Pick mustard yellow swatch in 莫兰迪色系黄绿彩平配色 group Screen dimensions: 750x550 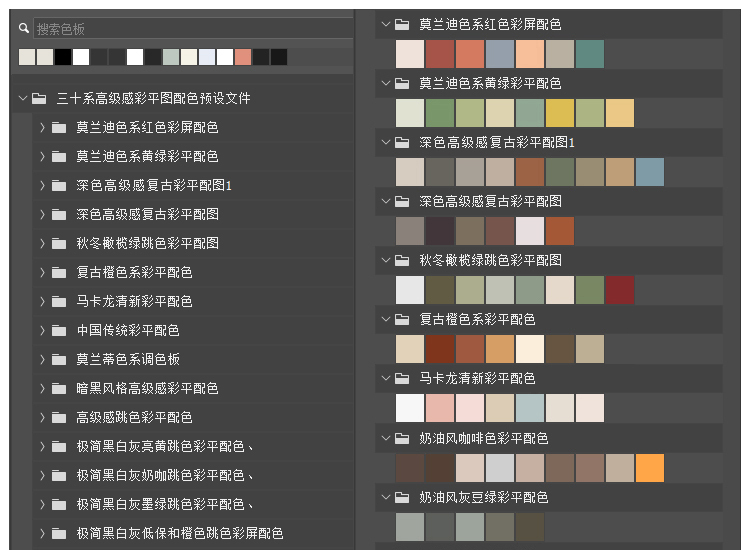coord(560,113)
